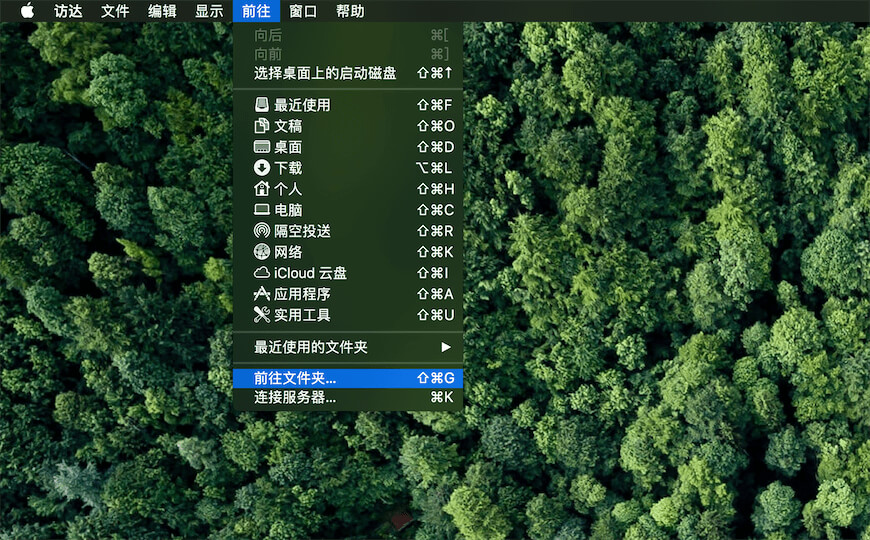
Task: Click the ⇧⌘A shortcut text
Action: click(x=436, y=294)
